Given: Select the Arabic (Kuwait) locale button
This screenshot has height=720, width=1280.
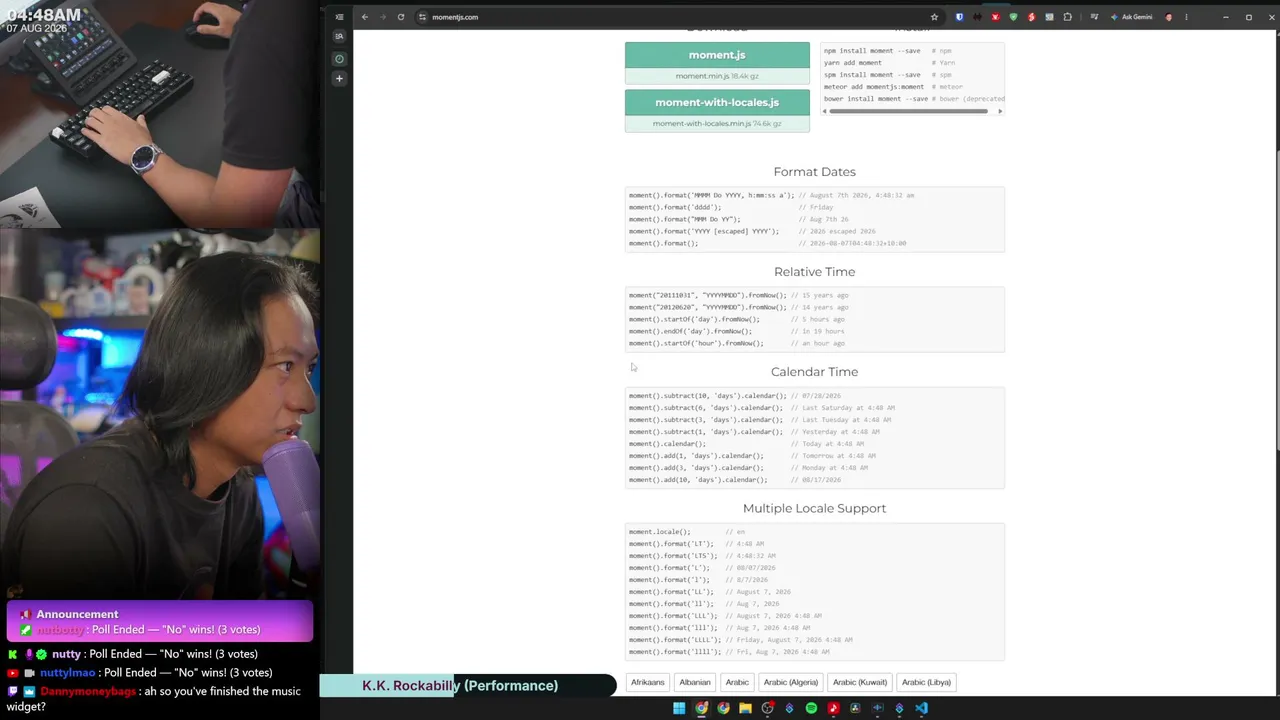Looking at the screenshot, I should pos(860,682).
